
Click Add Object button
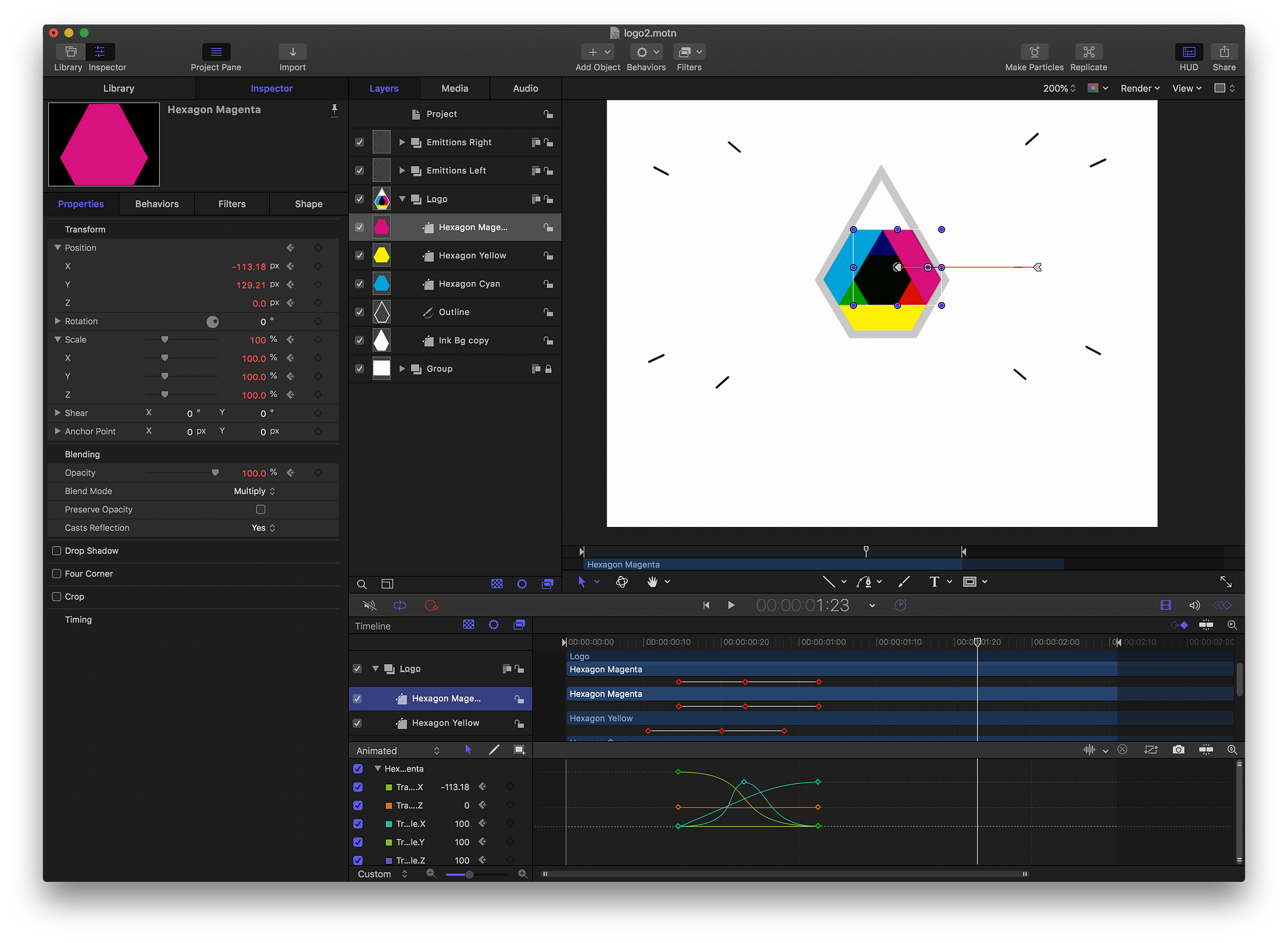pyautogui.click(x=598, y=52)
